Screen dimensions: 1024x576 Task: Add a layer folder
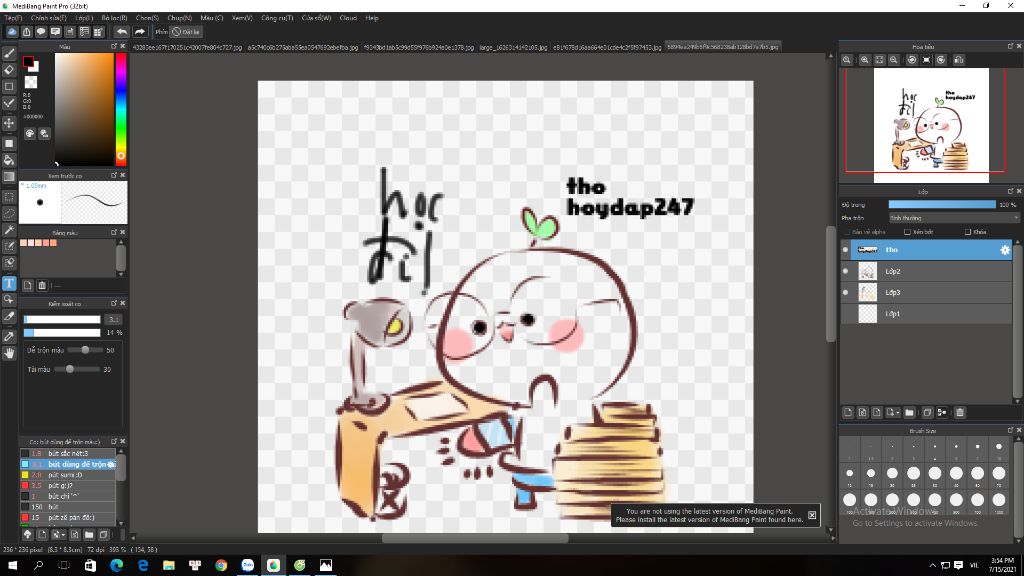(x=909, y=412)
